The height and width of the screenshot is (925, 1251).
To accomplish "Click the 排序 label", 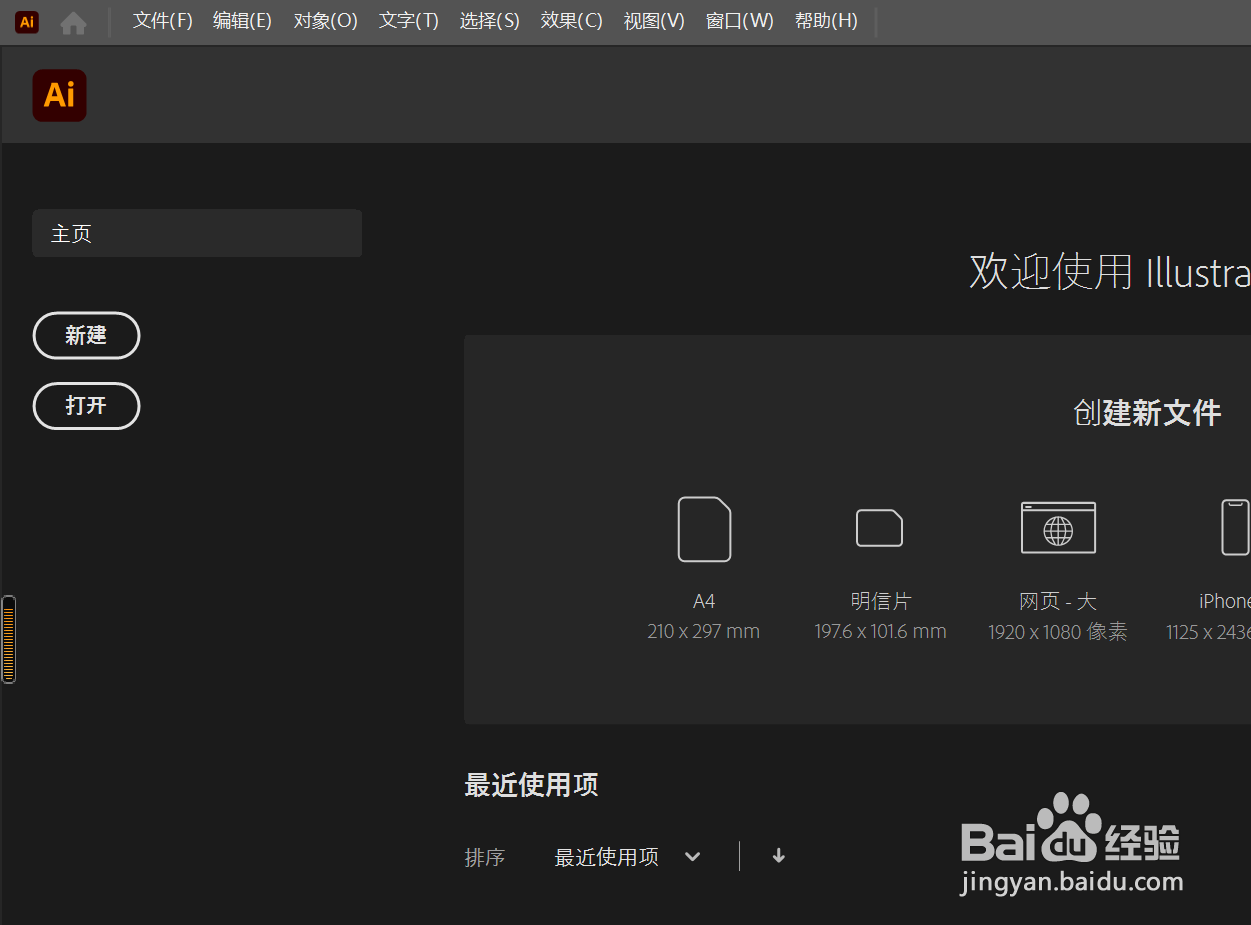I will tap(485, 857).
